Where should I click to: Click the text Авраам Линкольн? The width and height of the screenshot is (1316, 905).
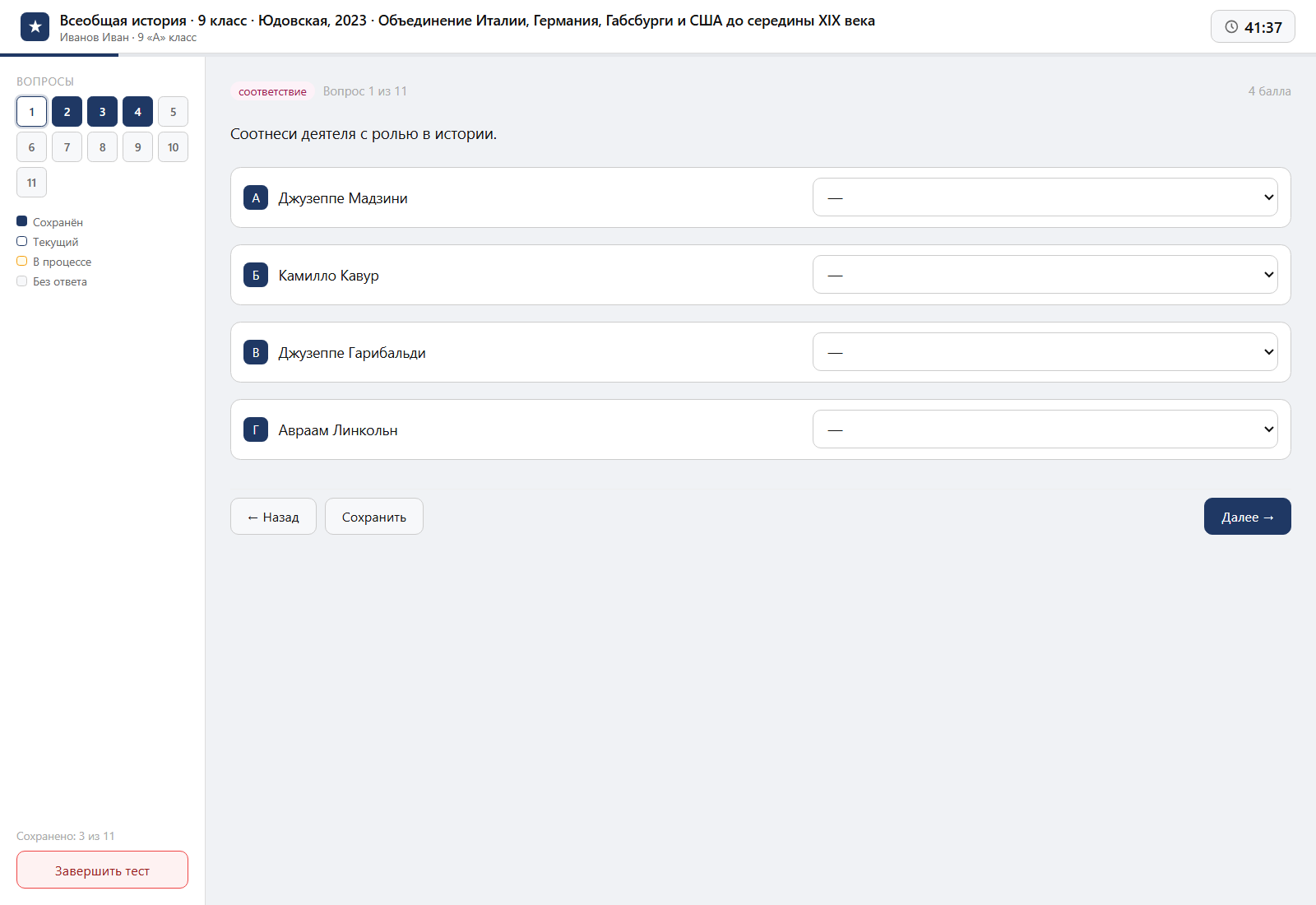[338, 430]
